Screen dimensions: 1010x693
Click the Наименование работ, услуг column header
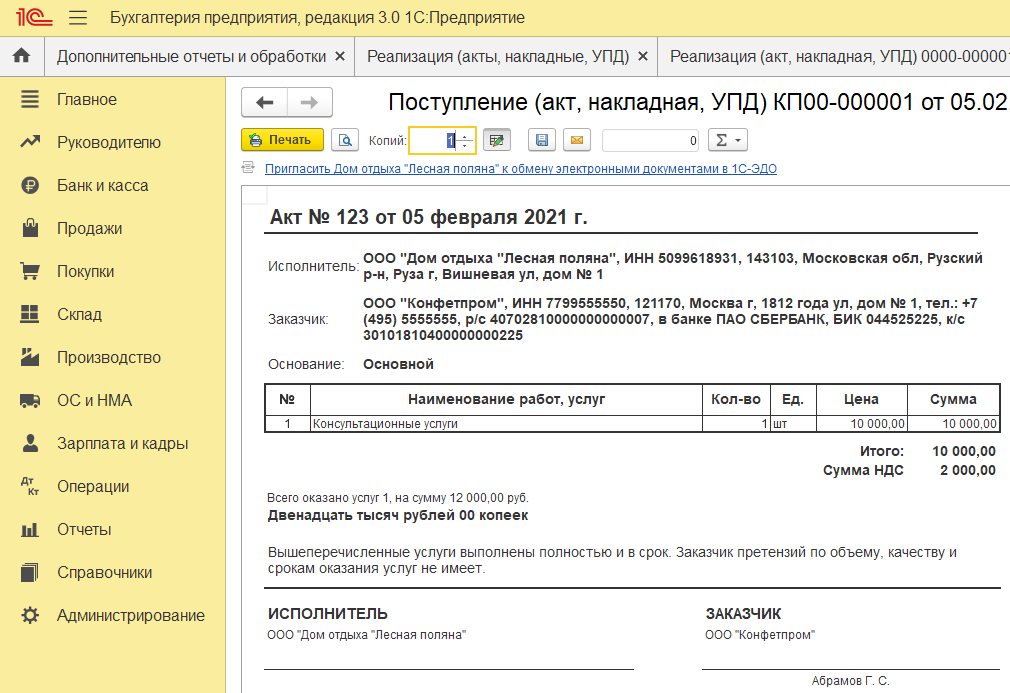[506, 399]
